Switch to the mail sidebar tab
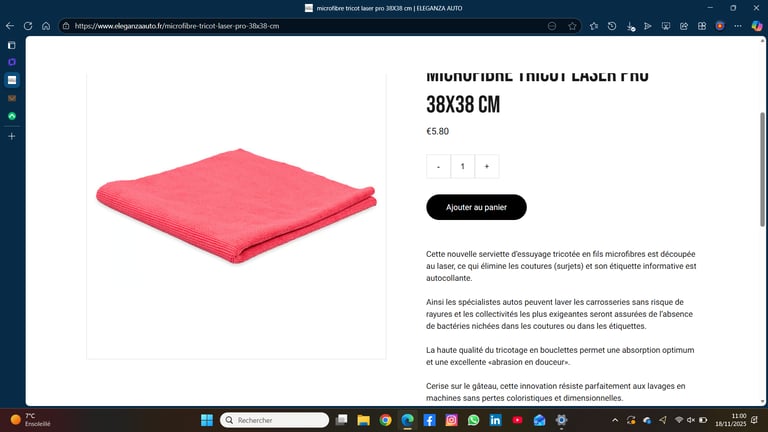Viewport: 768px width, 432px height. 12,98
